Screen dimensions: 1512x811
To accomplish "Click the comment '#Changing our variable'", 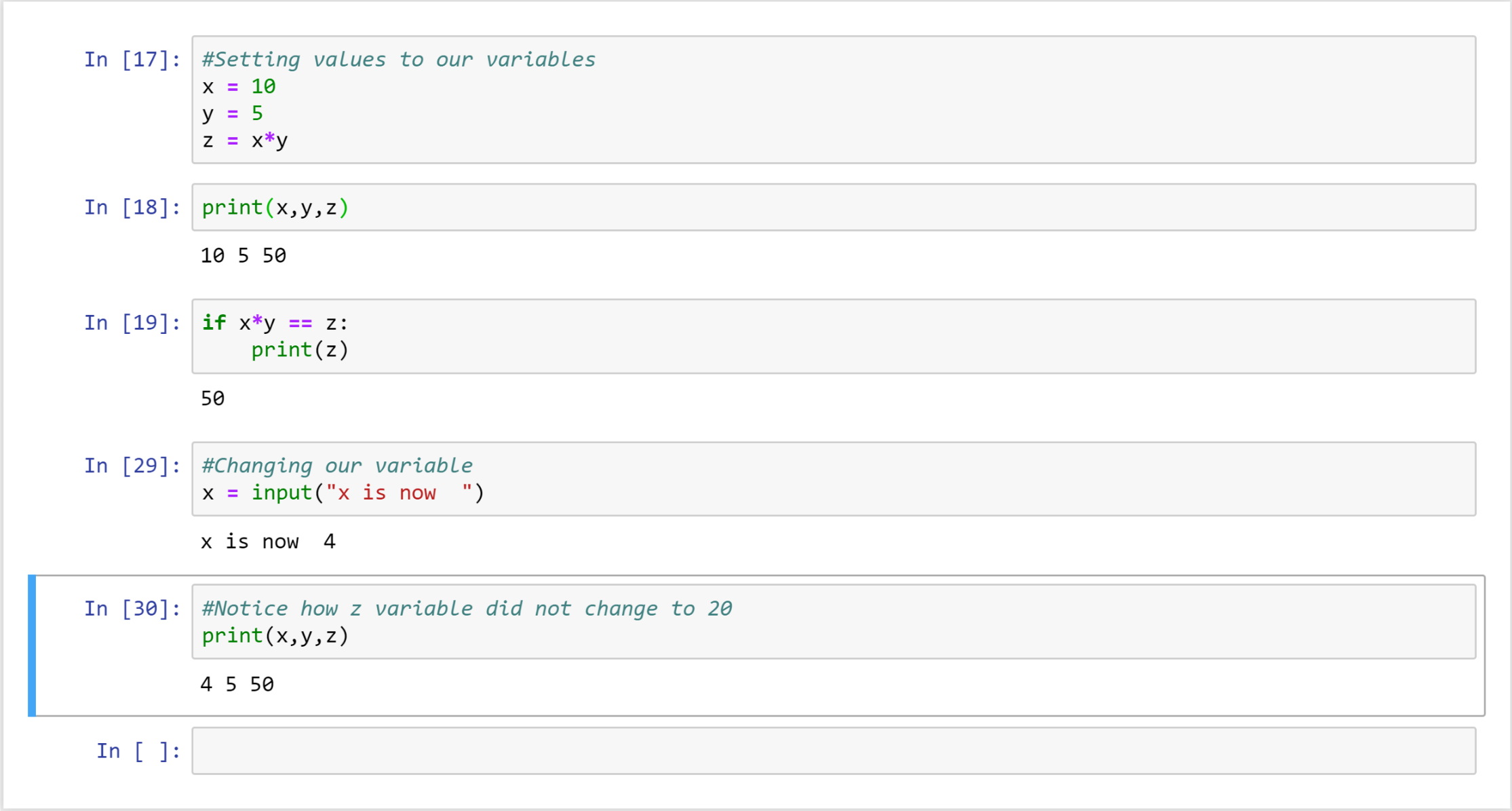I will (x=337, y=466).
